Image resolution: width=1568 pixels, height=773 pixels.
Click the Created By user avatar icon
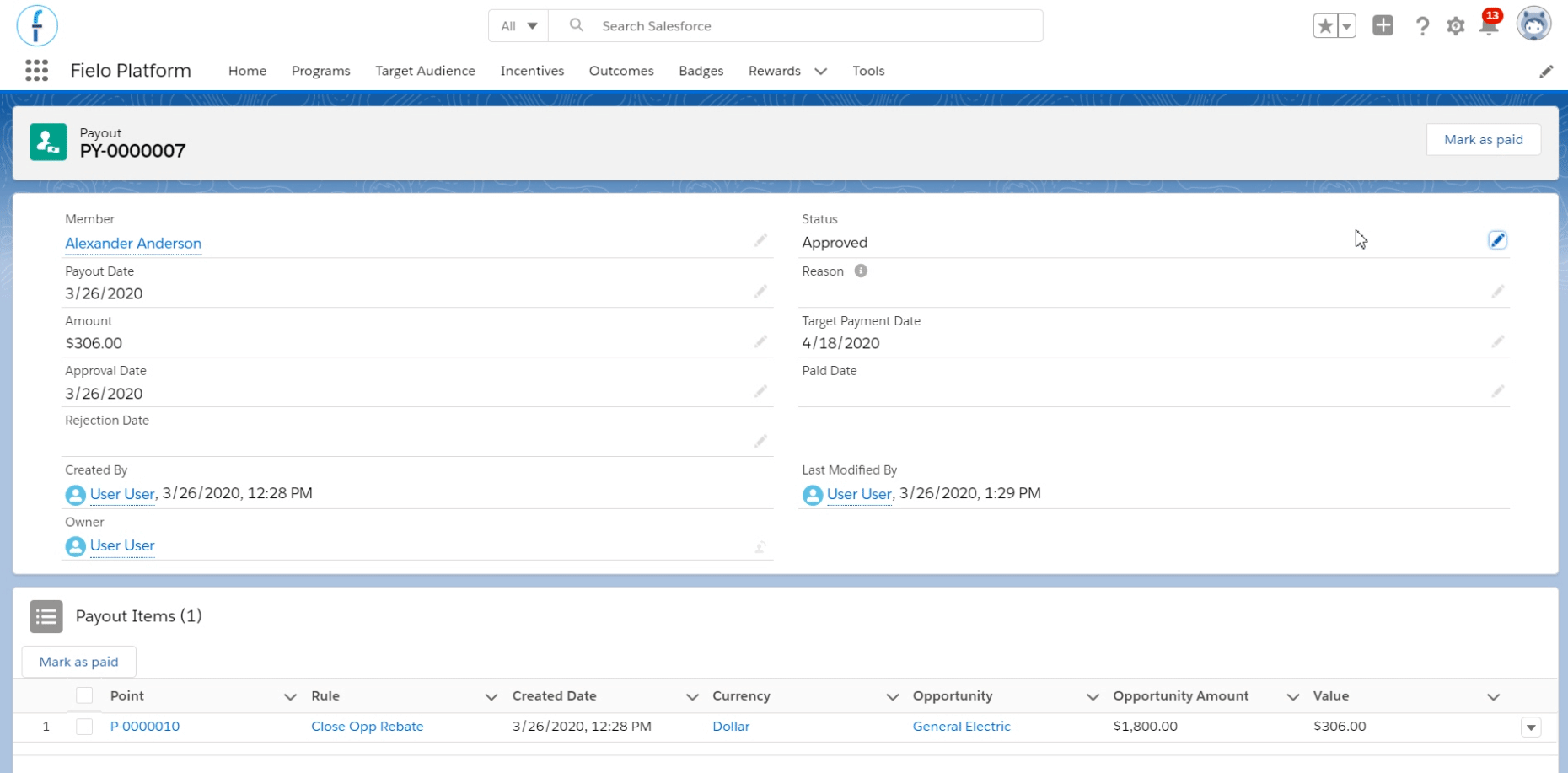click(x=76, y=495)
